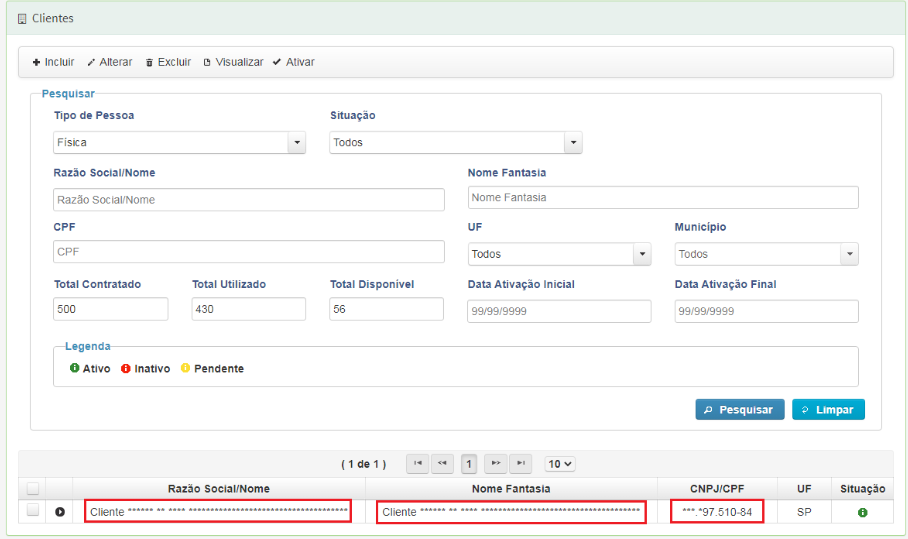Click into the CPF input field
The image size is (908, 539).
tap(249, 252)
